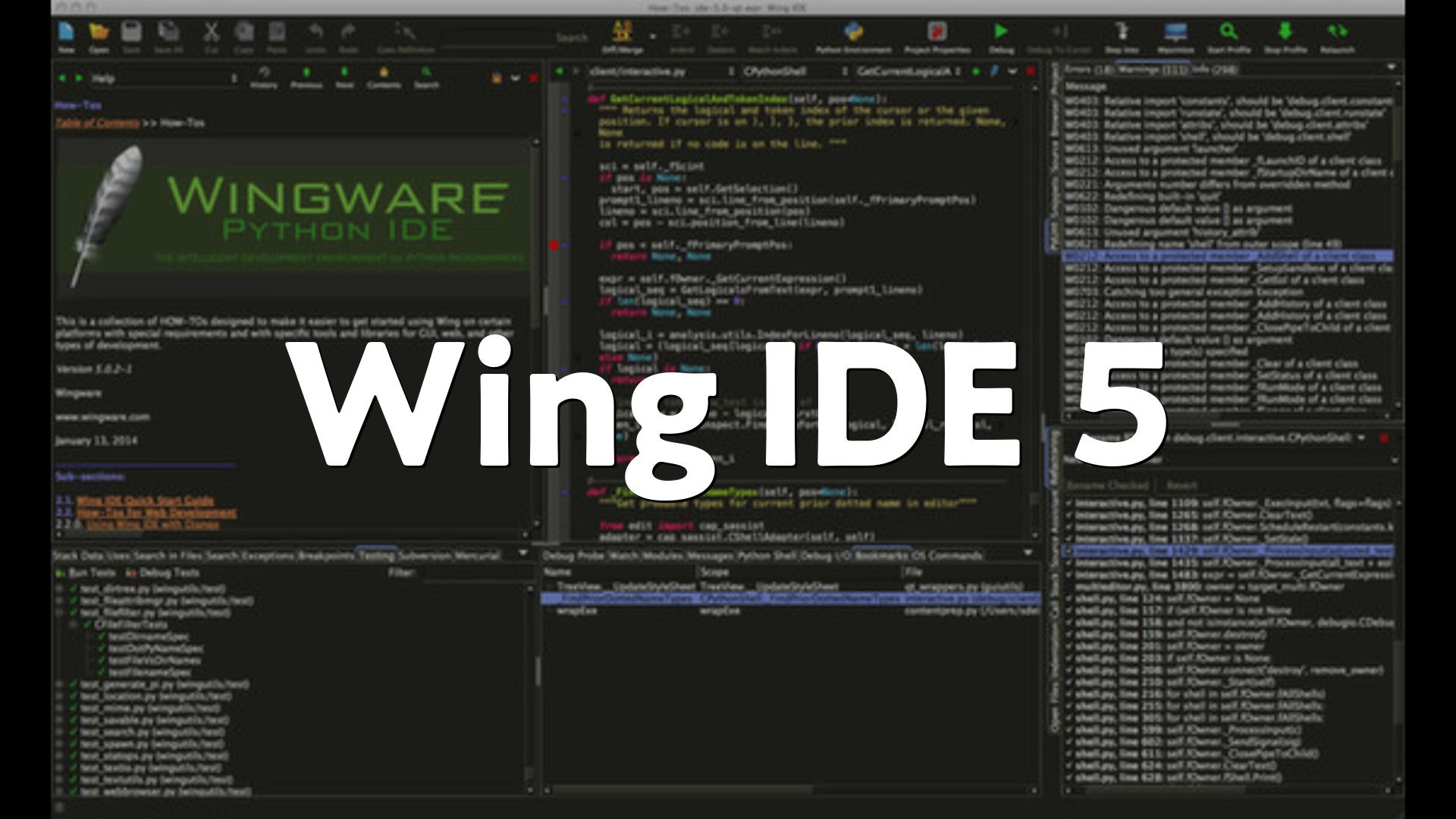Toggle the breakpoint marker in editor margin

tap(554, 245)
